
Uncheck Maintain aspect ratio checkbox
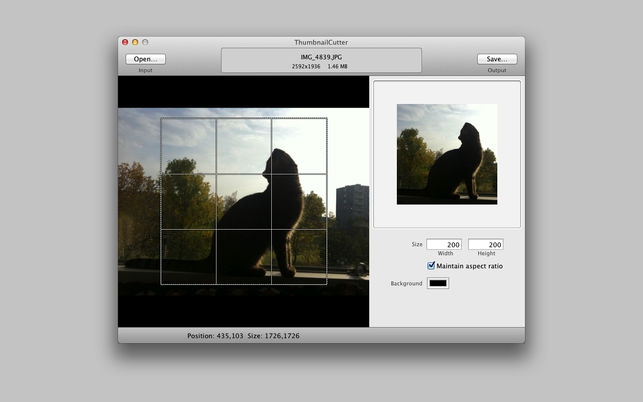[x=431, y=265]
